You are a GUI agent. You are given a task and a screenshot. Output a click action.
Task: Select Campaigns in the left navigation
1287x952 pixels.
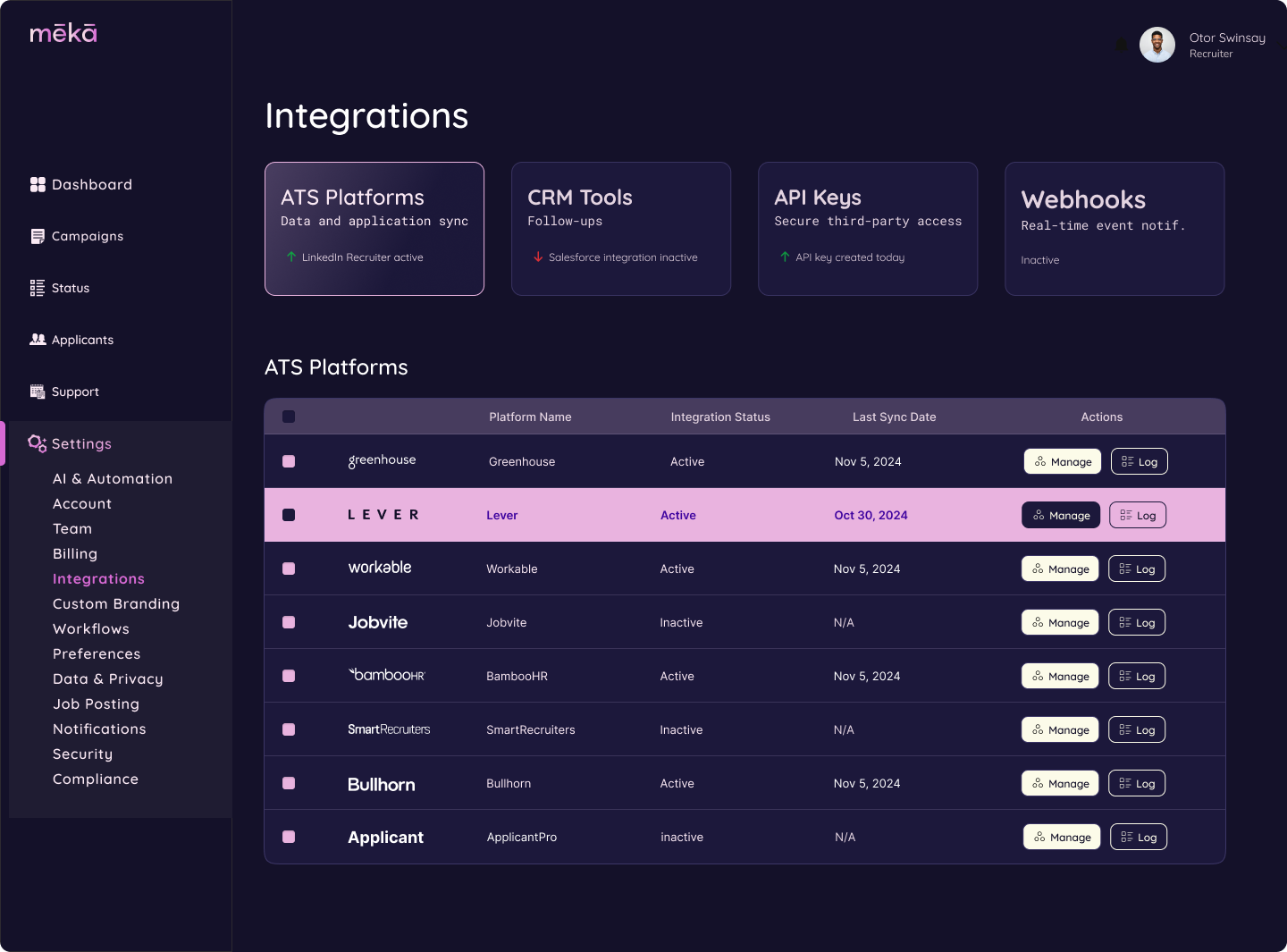pyautogui.click(x=37, y=236)
